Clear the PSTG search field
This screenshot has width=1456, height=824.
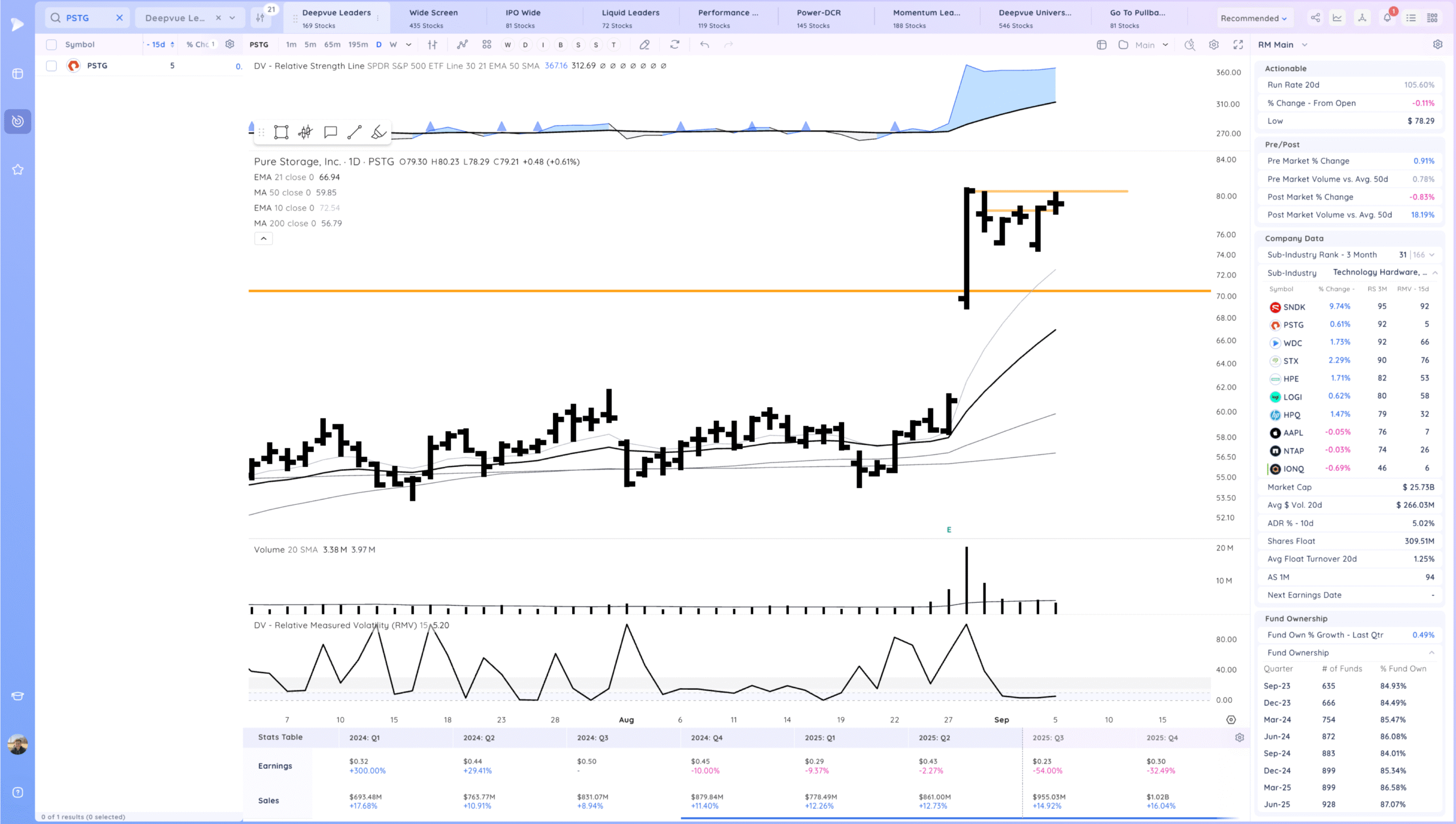(x=119, y=18)
